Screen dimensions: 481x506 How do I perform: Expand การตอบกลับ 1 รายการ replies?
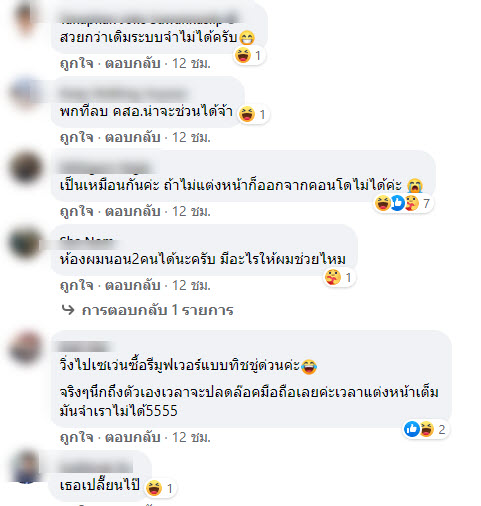[157, 310]
